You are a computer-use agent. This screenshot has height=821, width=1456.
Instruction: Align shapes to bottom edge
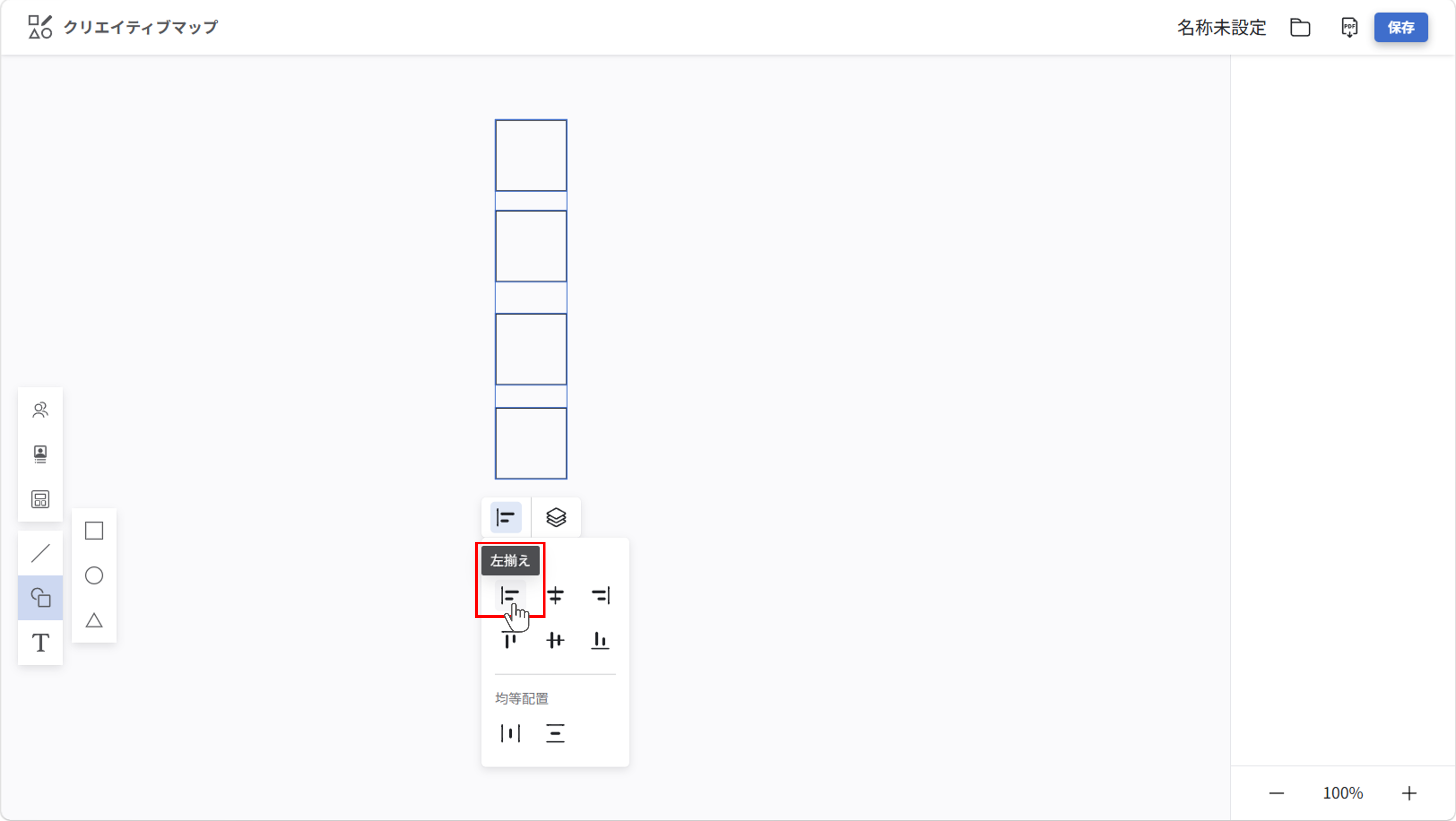(600, 640)
